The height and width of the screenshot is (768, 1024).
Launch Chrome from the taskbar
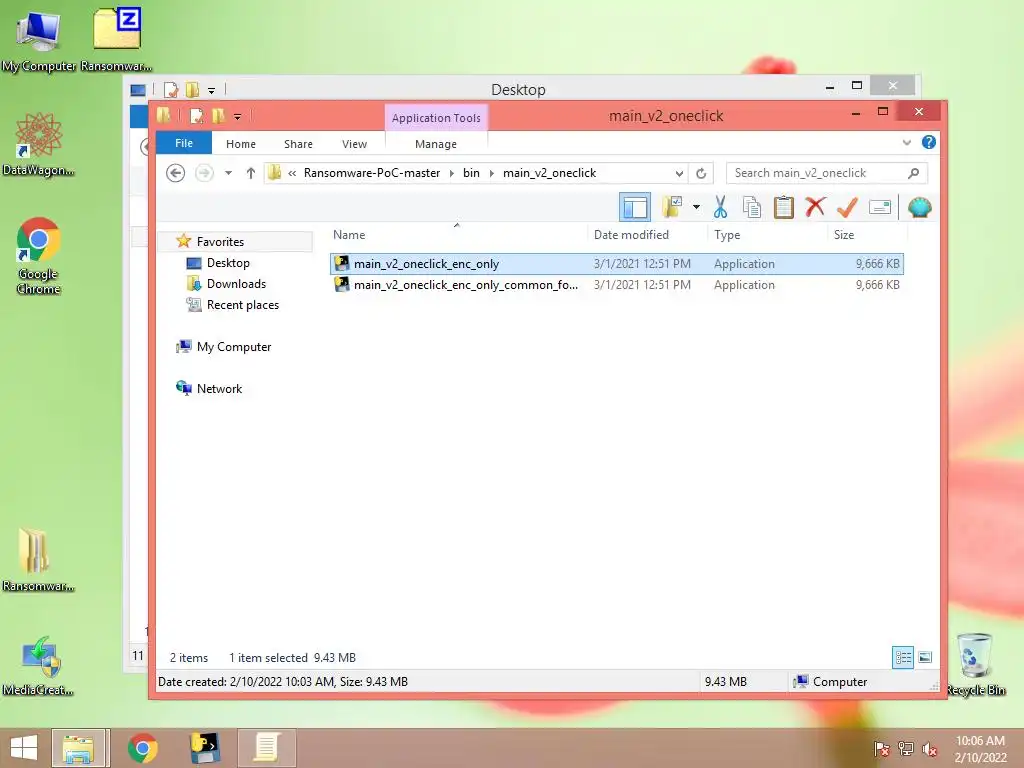pos(142,748)
